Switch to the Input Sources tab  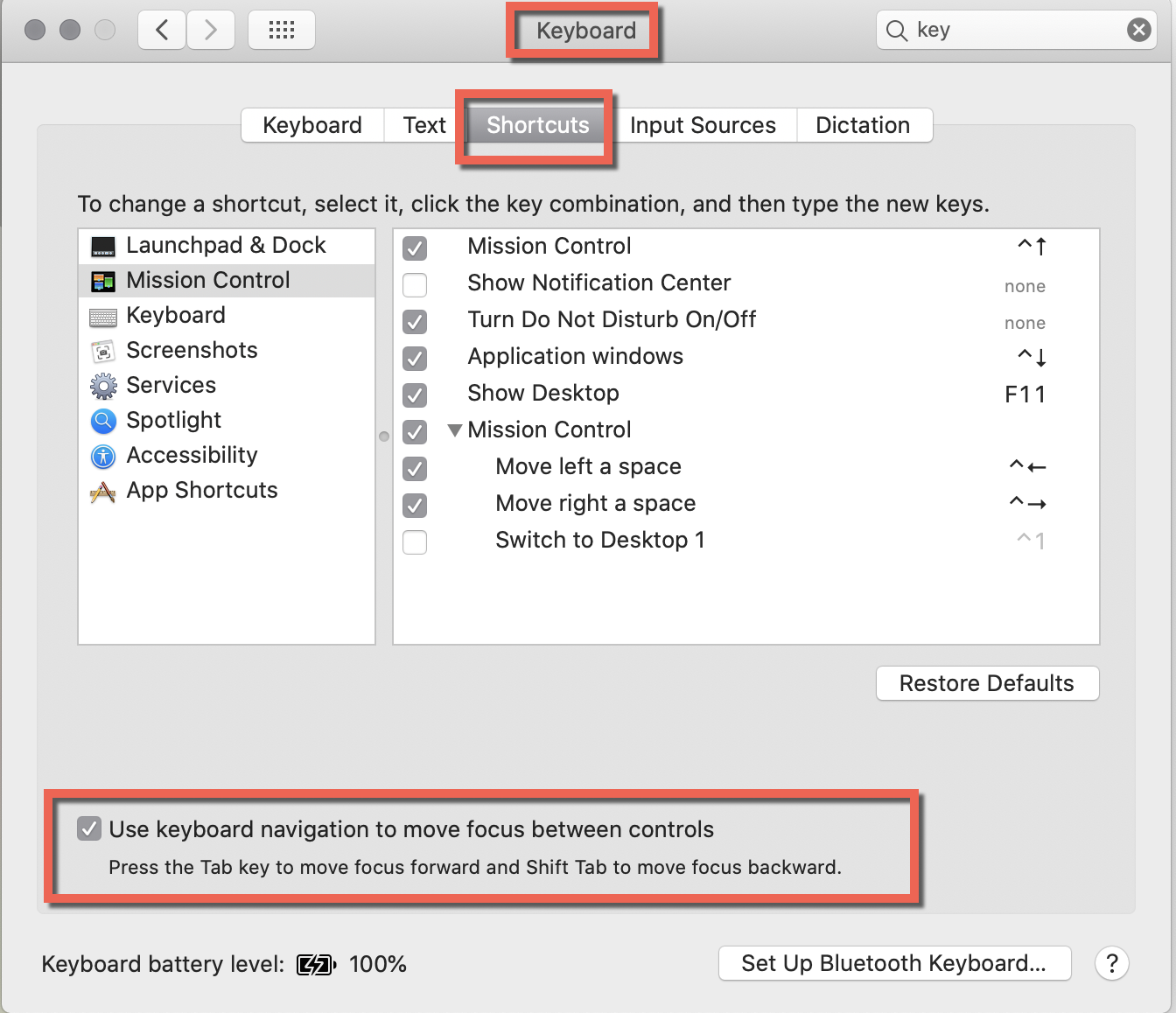703,125
